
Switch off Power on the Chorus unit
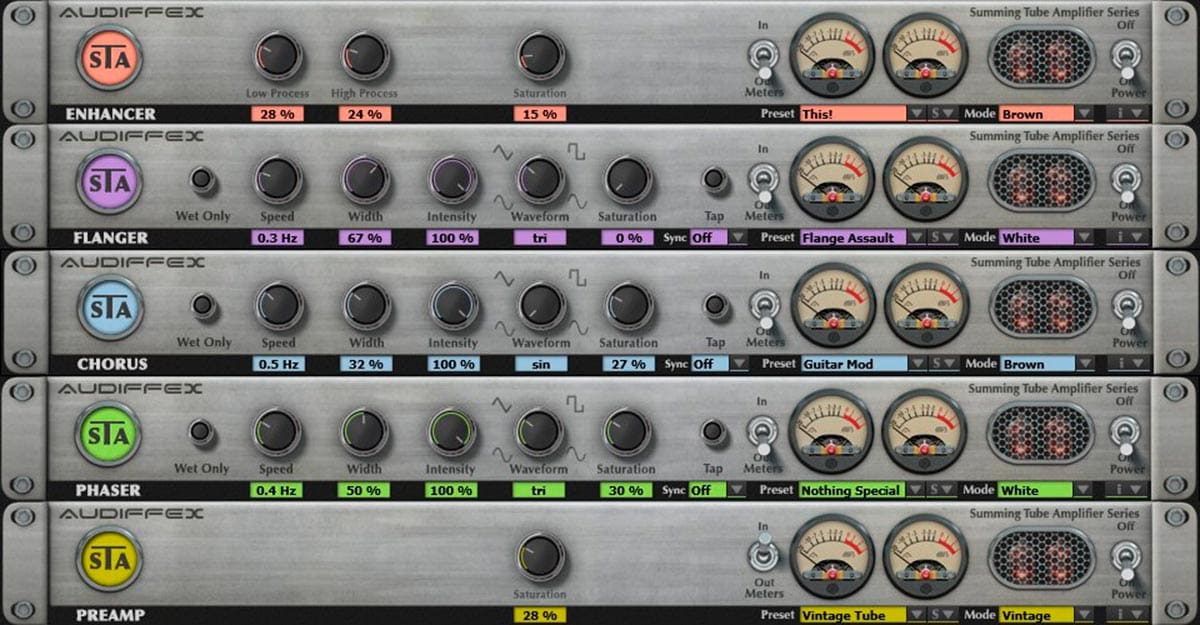pyautogui.click(x=1127, y=309)
